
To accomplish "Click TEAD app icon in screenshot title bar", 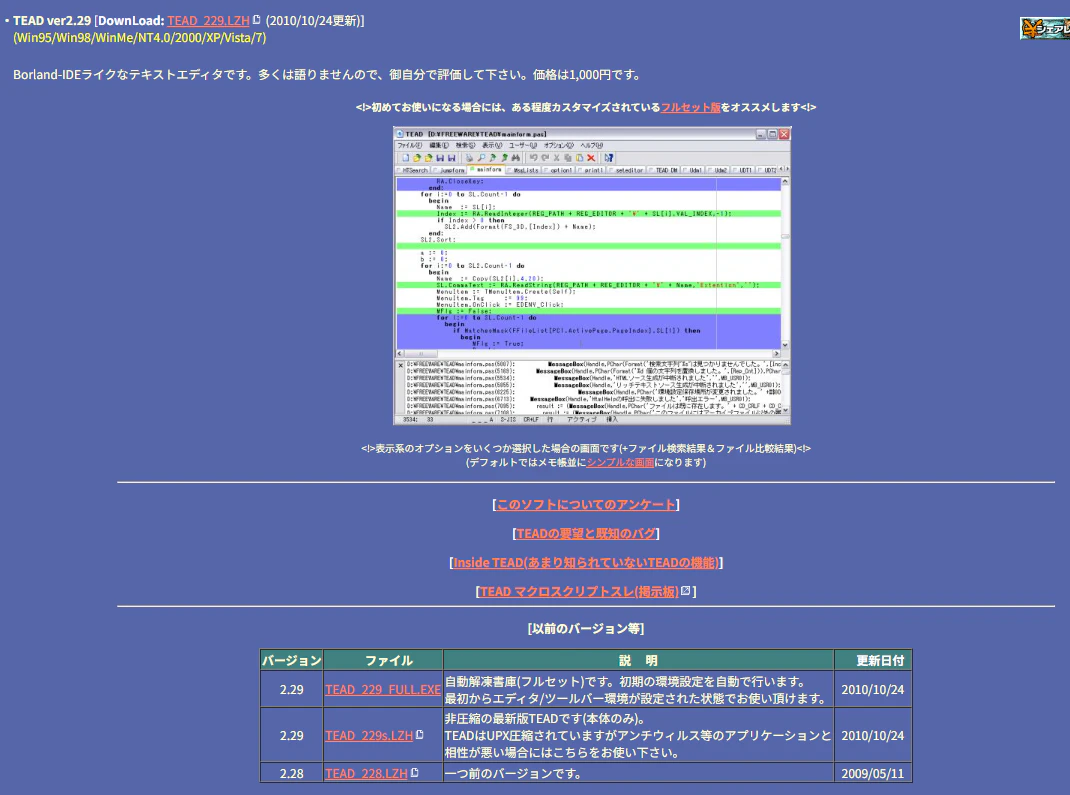I will [x=400, y=134].
